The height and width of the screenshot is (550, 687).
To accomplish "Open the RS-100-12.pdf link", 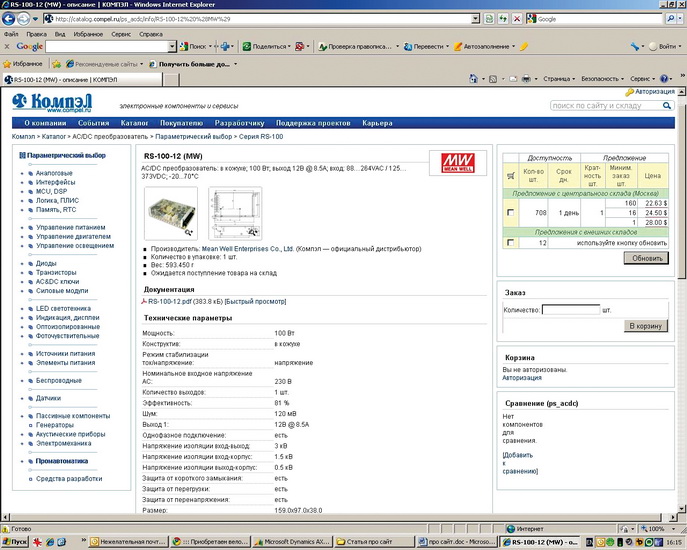I will [x=170, y=302].
